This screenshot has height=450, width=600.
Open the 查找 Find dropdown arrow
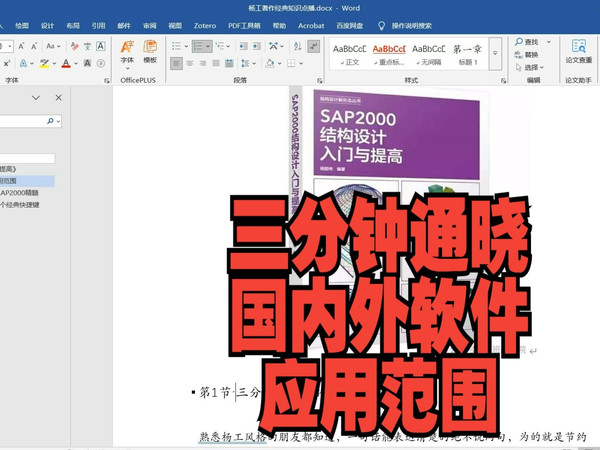[549, 42]
